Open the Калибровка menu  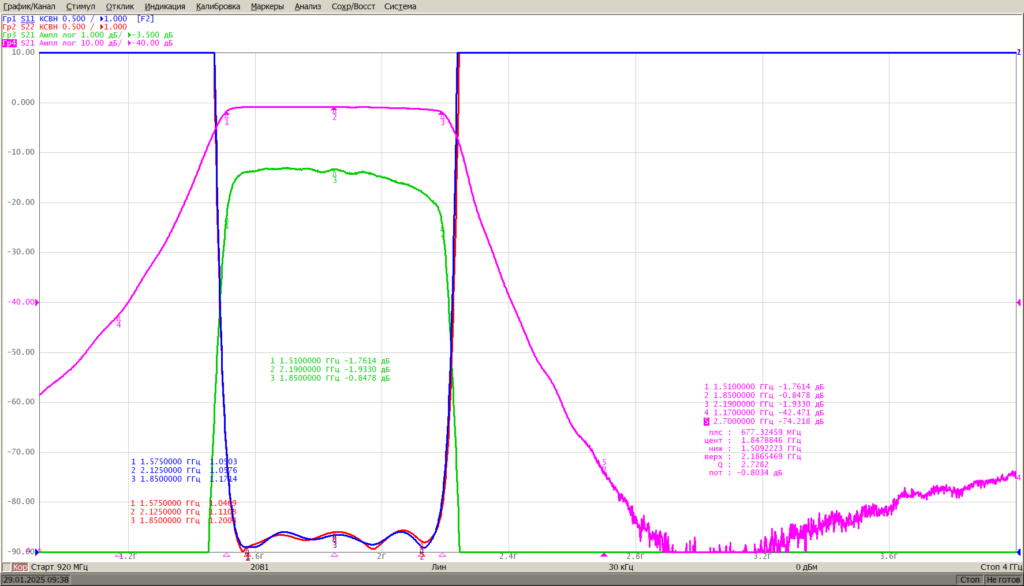click(x=218, y=7)
